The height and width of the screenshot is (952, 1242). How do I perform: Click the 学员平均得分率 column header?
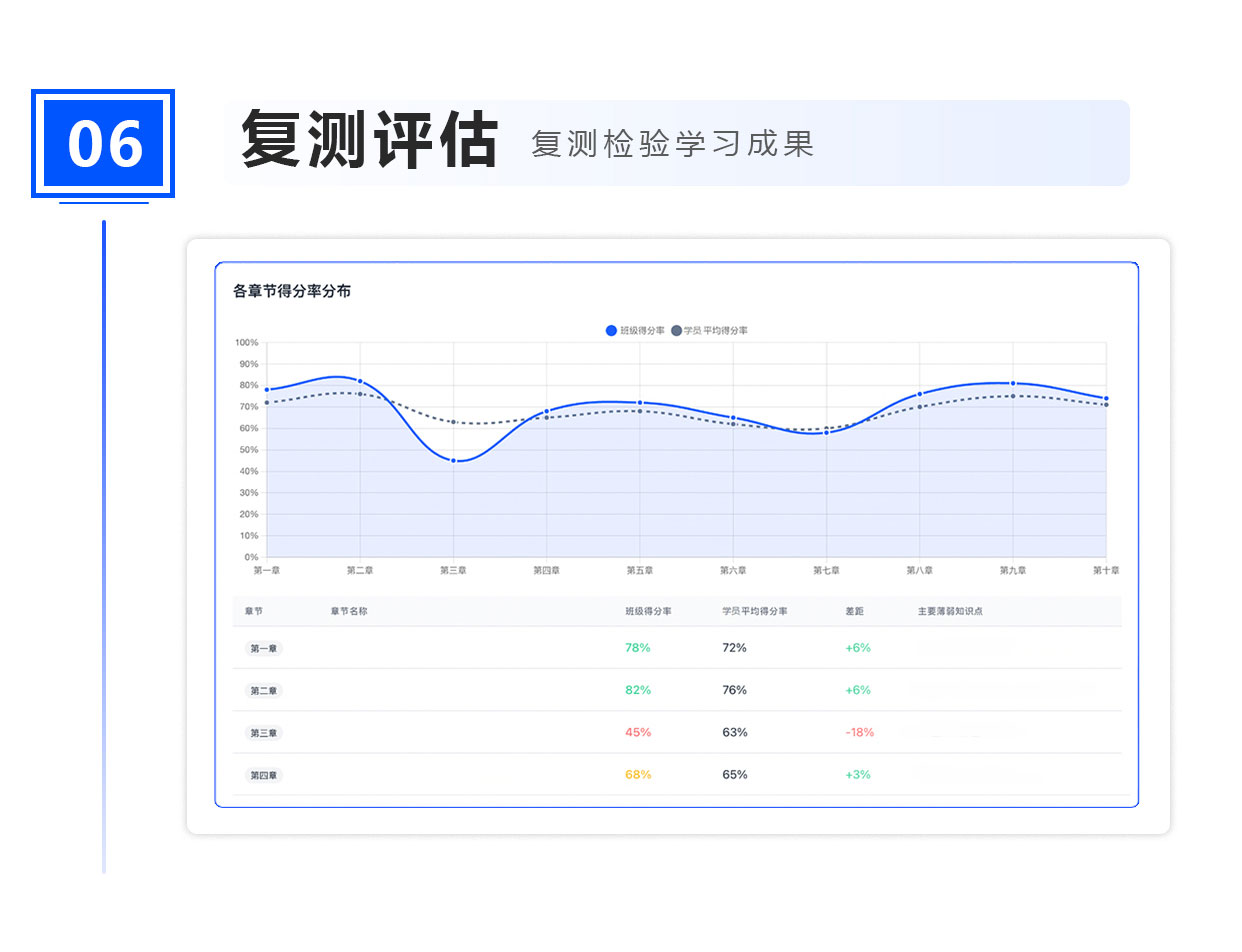[755, 611]
